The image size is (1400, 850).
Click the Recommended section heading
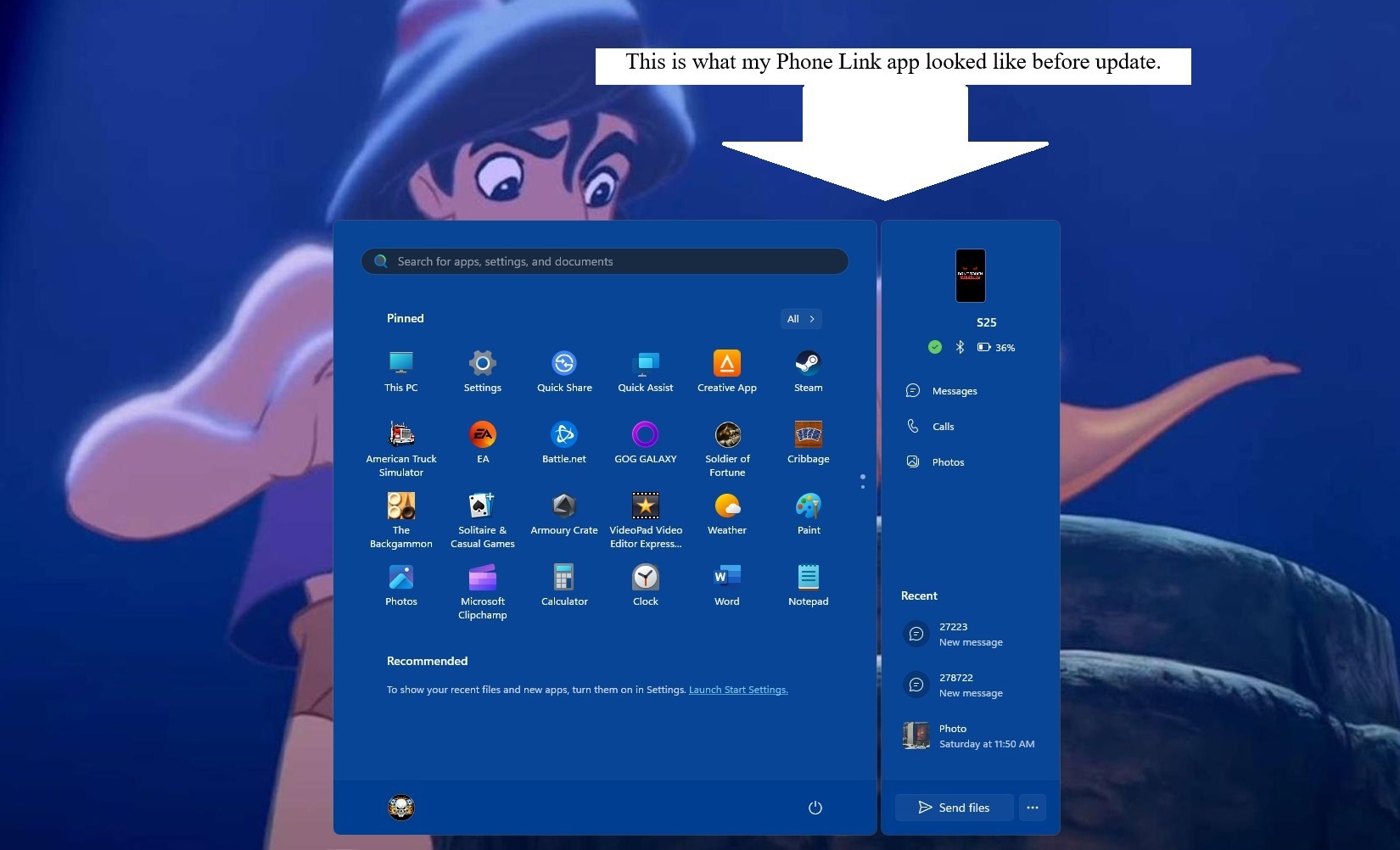click(x=428, y=661)
